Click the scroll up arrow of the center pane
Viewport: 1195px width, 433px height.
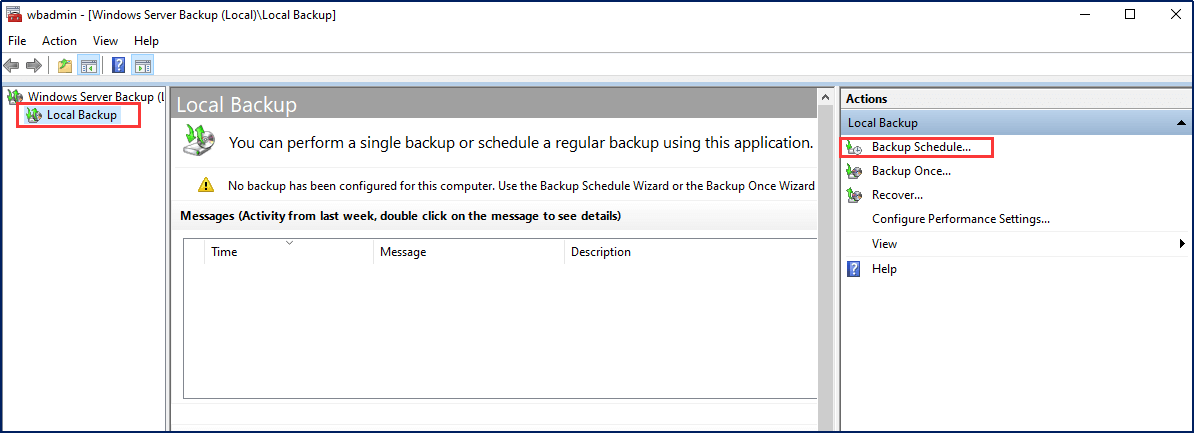tap(826, 98)
